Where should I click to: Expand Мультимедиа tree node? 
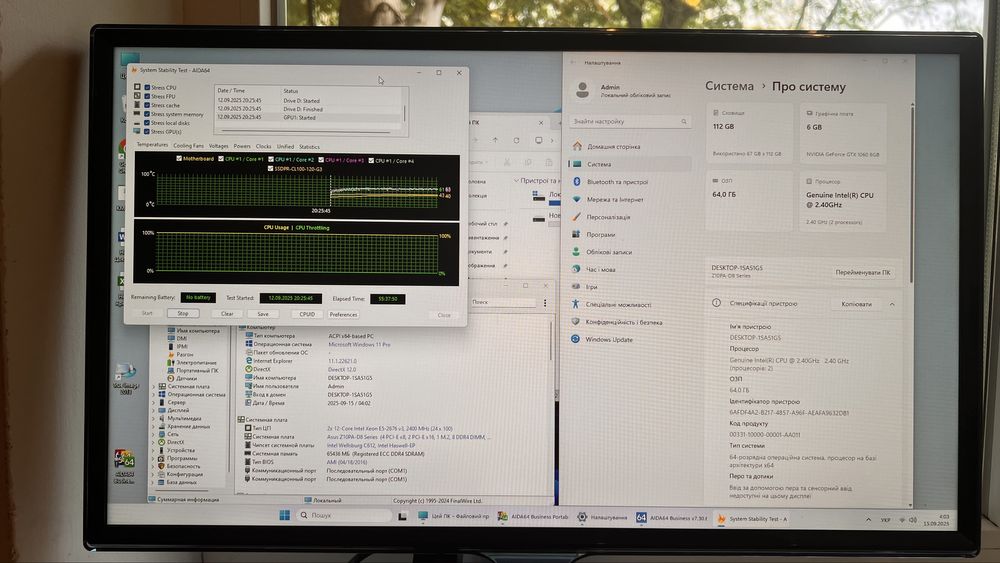(x=154, y=418)
